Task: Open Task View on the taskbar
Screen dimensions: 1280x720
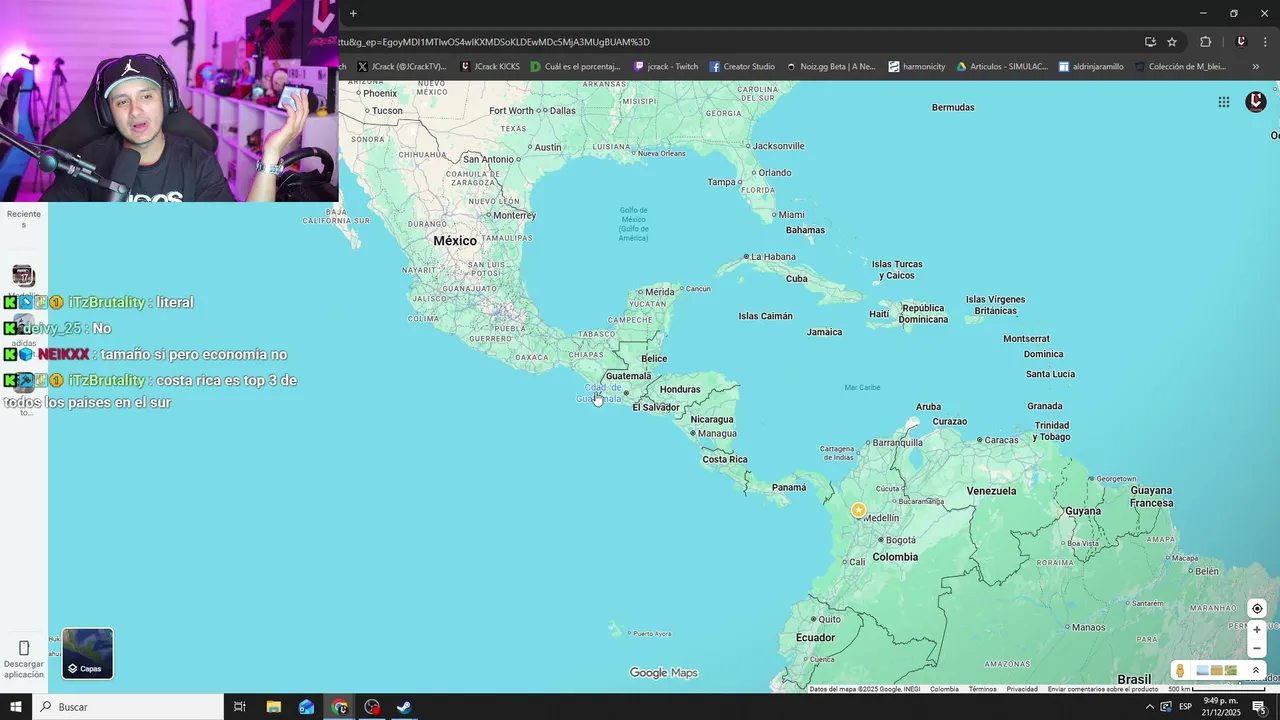Action: [240, 707]
